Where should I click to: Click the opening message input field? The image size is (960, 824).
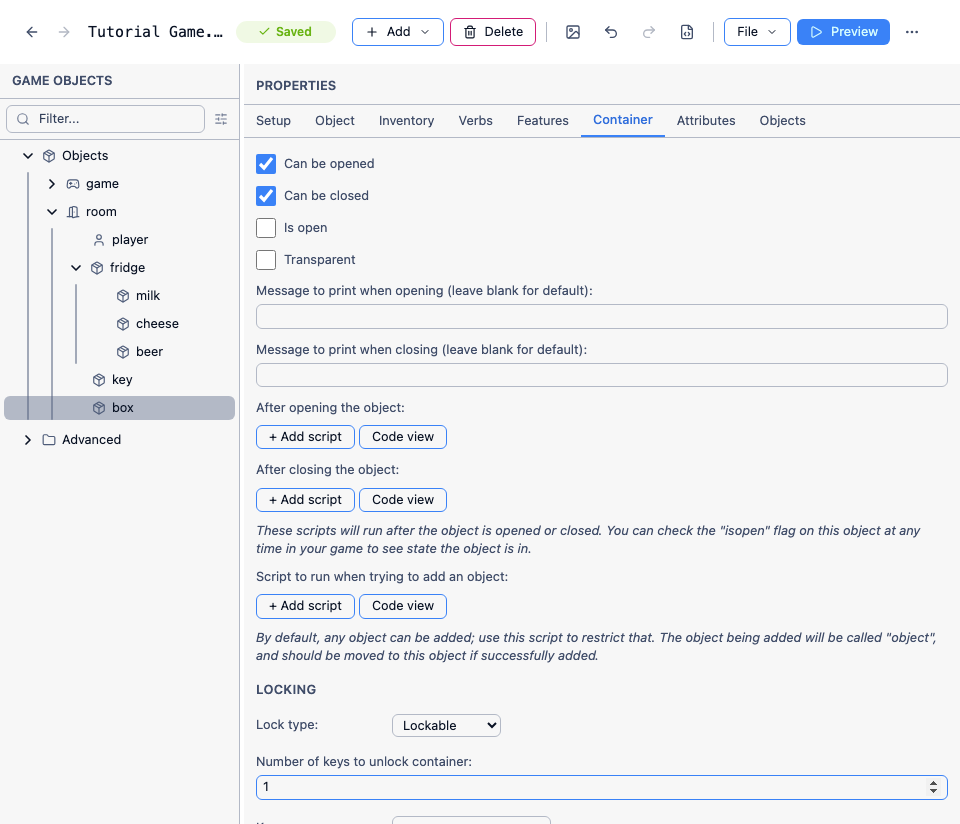[602, 316]
